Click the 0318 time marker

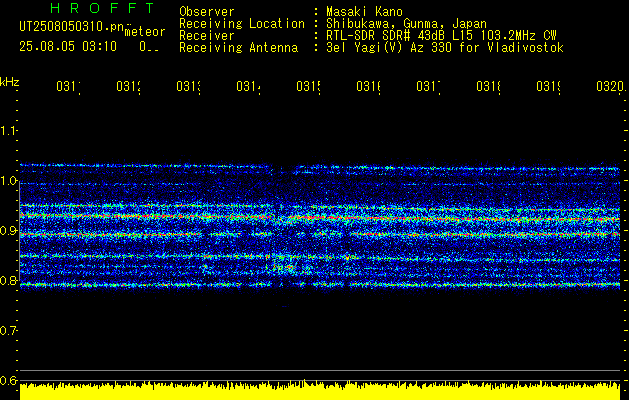[489, 86]
